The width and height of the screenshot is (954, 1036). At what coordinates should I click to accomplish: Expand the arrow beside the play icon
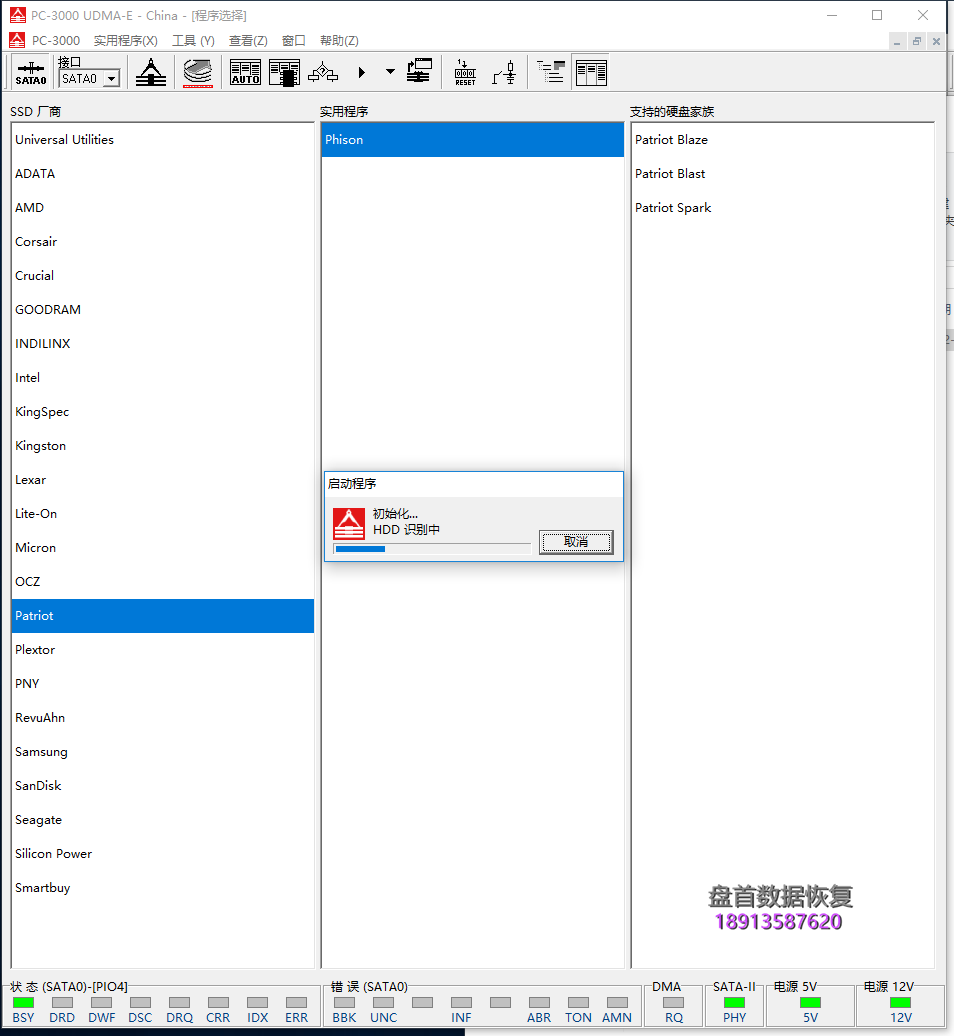390,71
